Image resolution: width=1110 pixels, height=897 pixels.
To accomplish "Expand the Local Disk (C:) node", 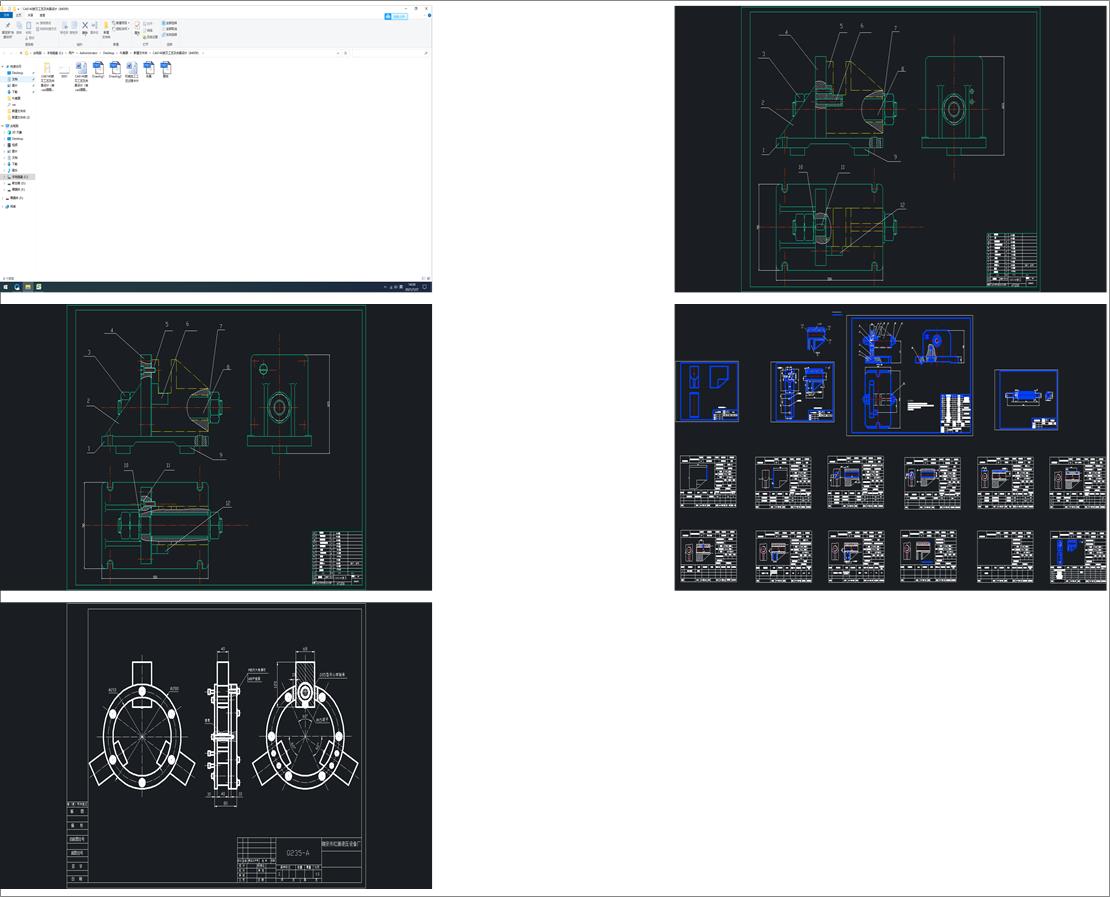I will tap(4, 177).
